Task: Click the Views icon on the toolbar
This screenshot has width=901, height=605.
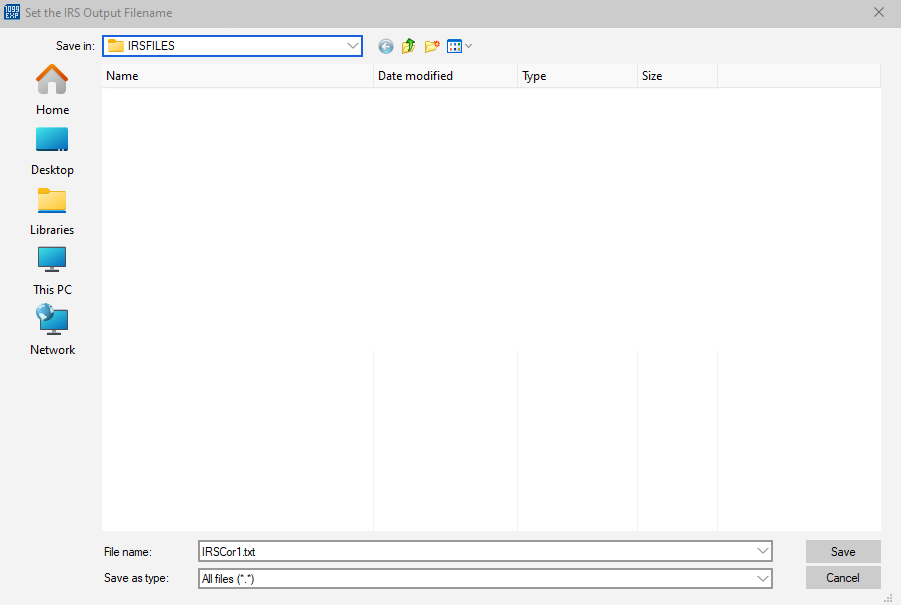Action: click(453, 46)
